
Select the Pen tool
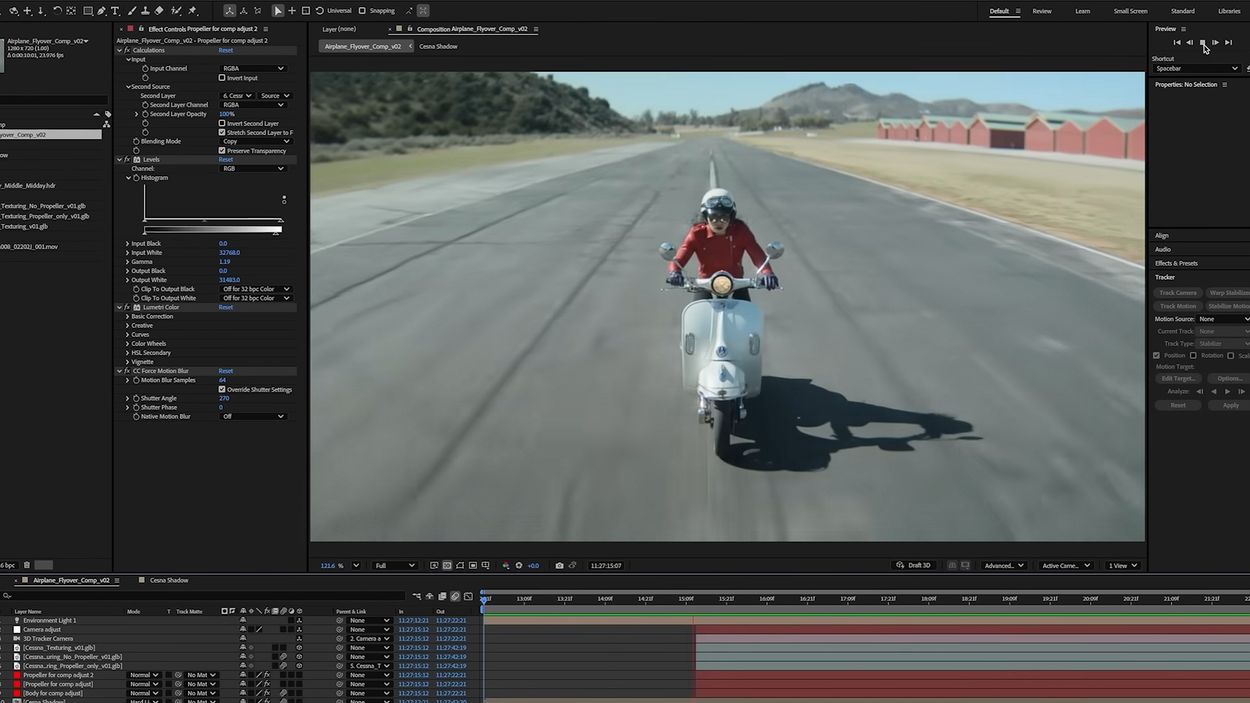coord(102,10)
